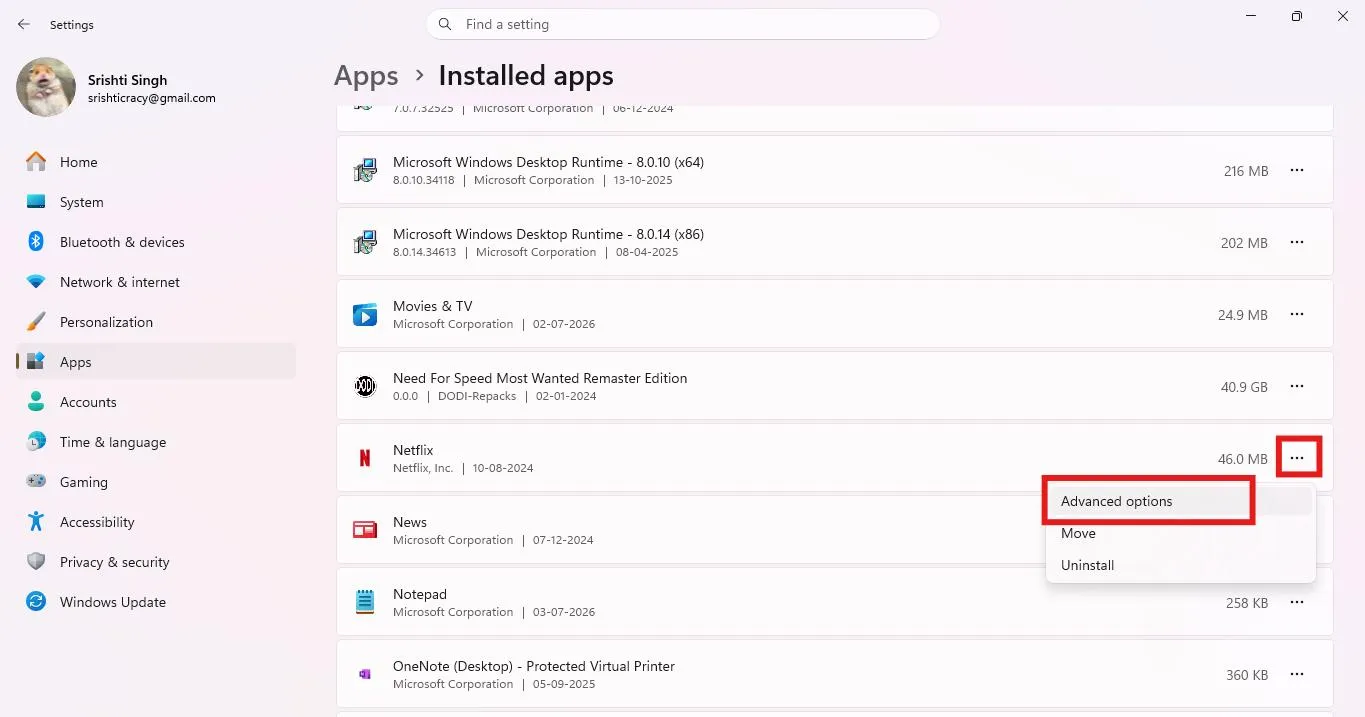Click the back arrow beside Settings
This screenshot has height=717, width=1365.
tap(24, 24)
